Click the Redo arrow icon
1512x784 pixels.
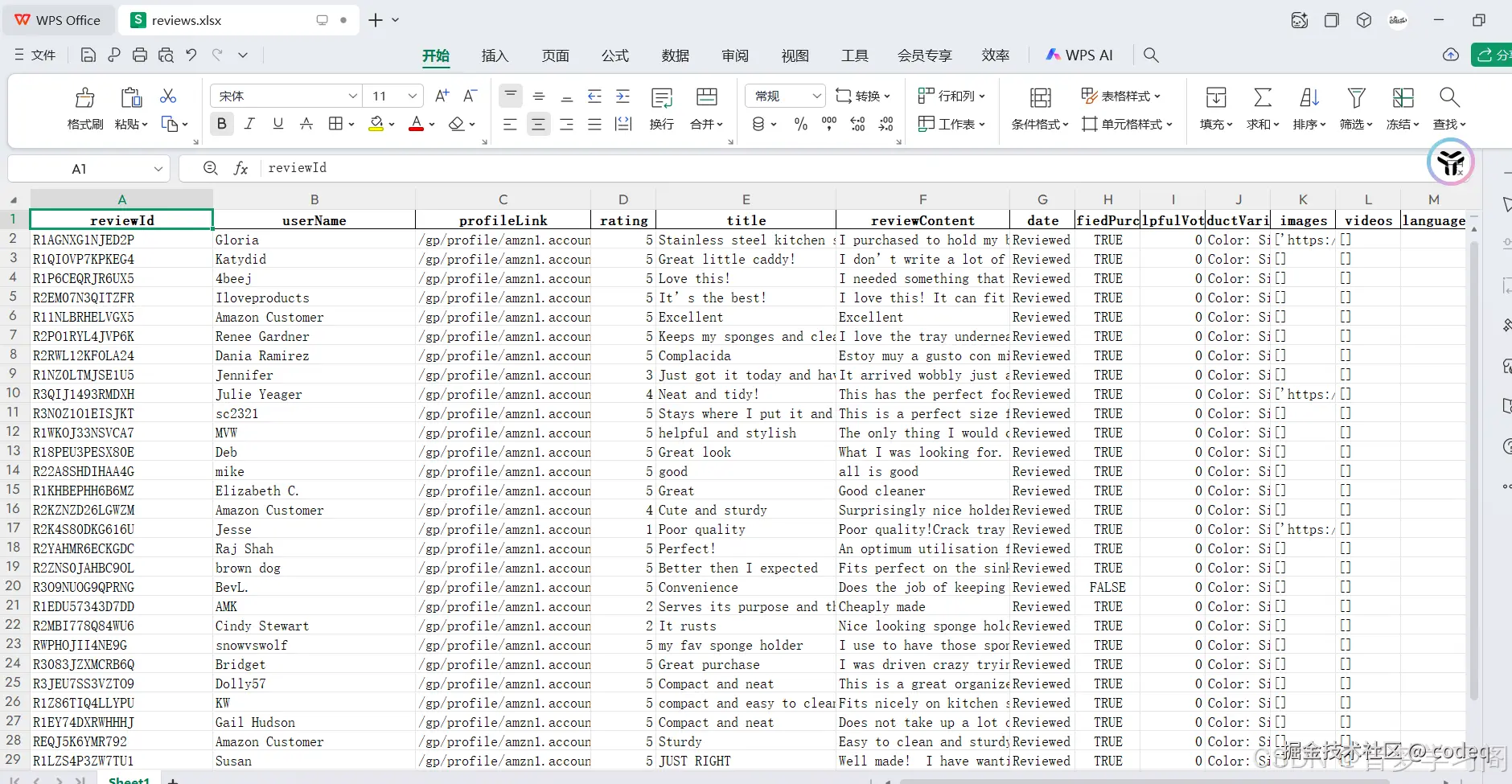(x=217, y=55)
